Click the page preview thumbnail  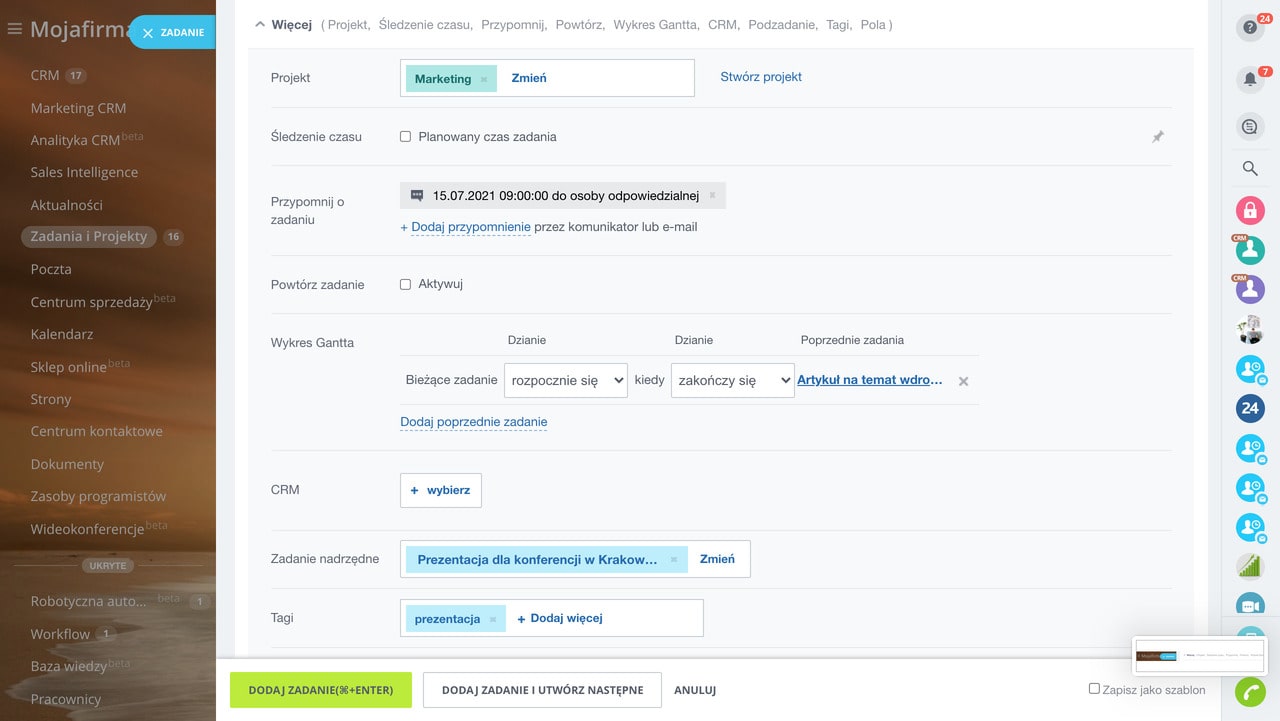pyautogui.click(x=1199, y=656)
